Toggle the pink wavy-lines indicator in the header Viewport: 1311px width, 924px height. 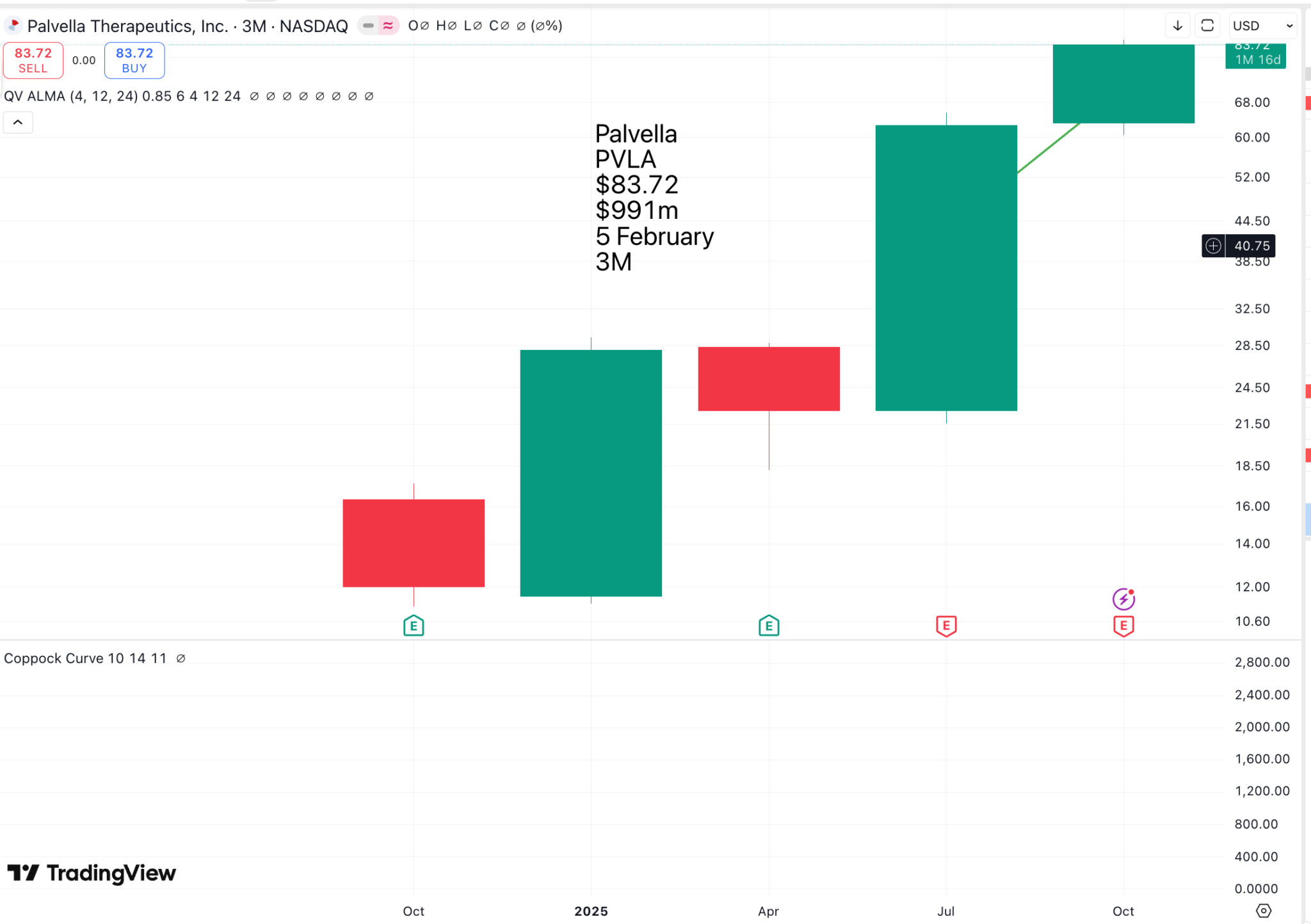(x=388, y=26)
